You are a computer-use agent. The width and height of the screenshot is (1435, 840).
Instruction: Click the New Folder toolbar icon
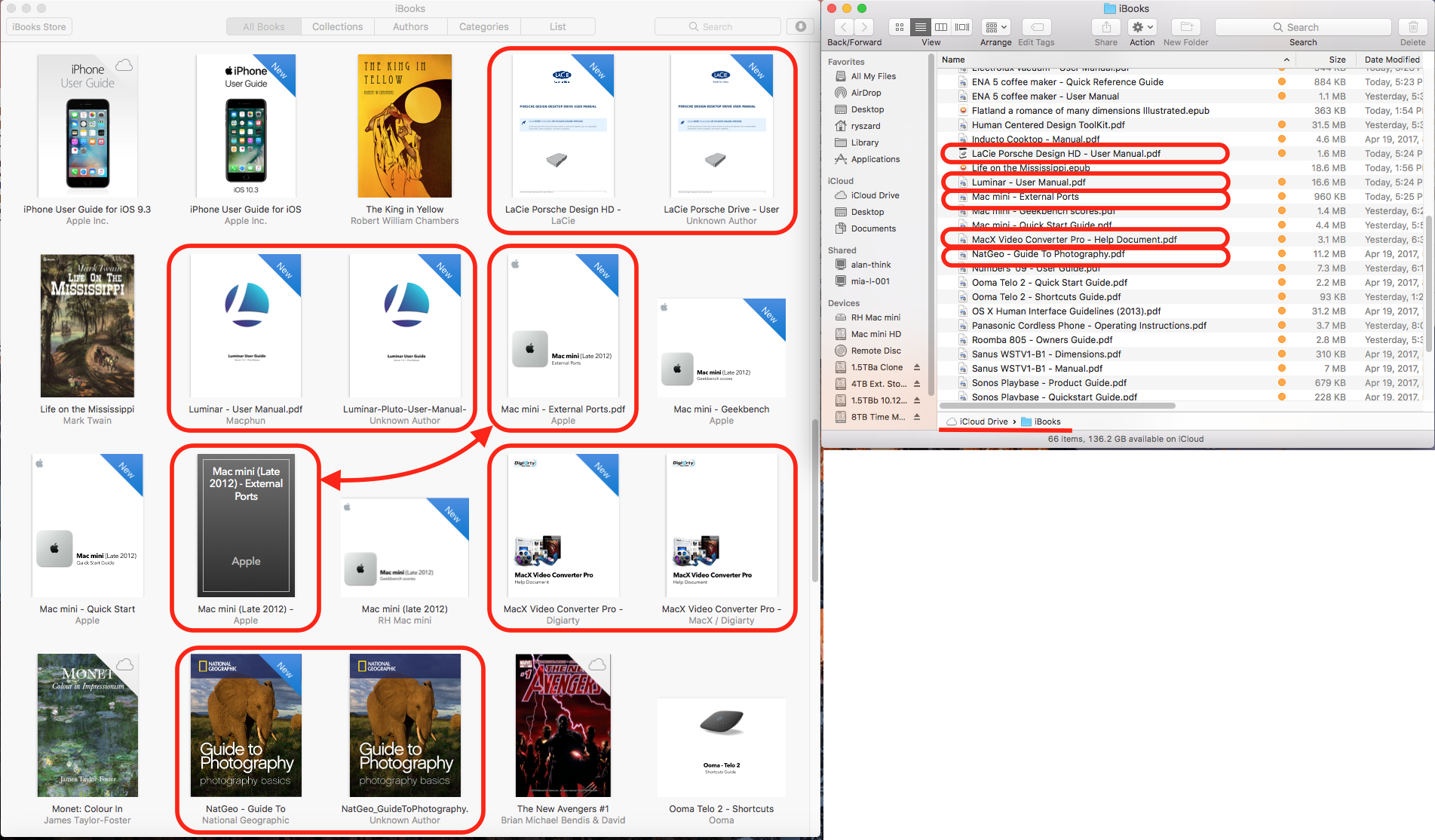pyautogui.click(x=1186, y=27)
